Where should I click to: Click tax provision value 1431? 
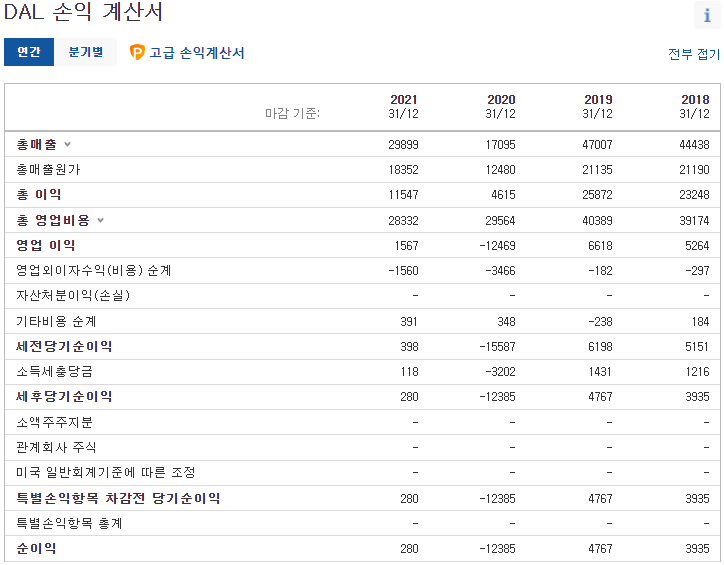pyautogui.click(x=600, y=372)
